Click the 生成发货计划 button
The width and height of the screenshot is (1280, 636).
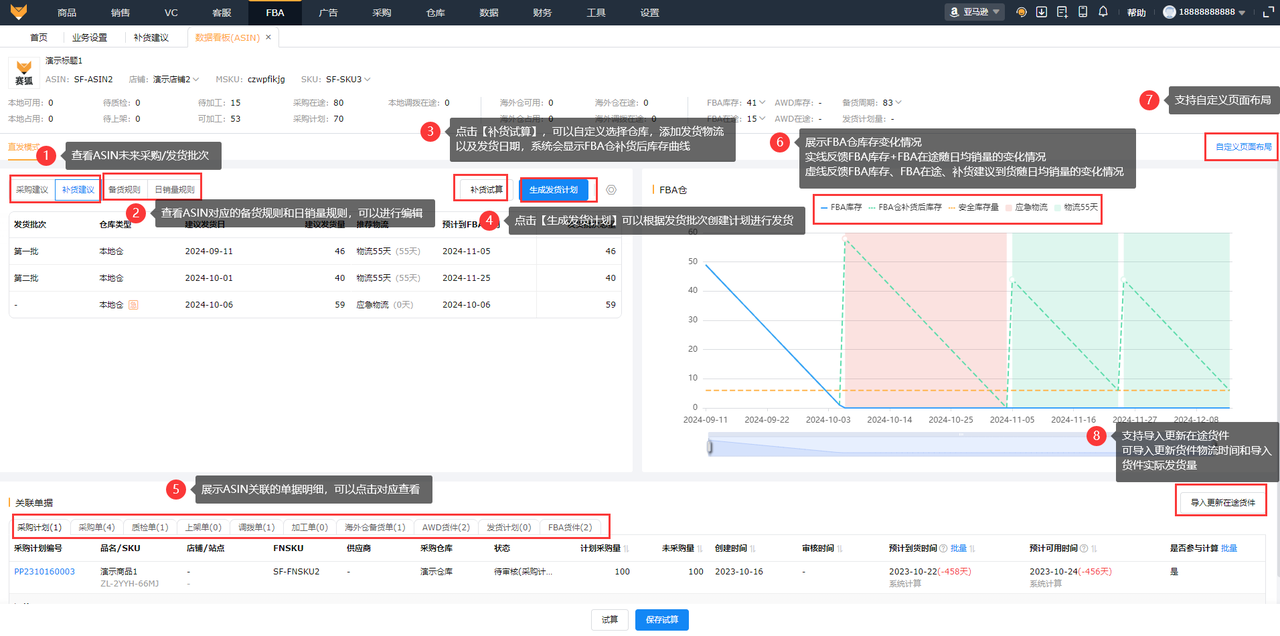553,189
